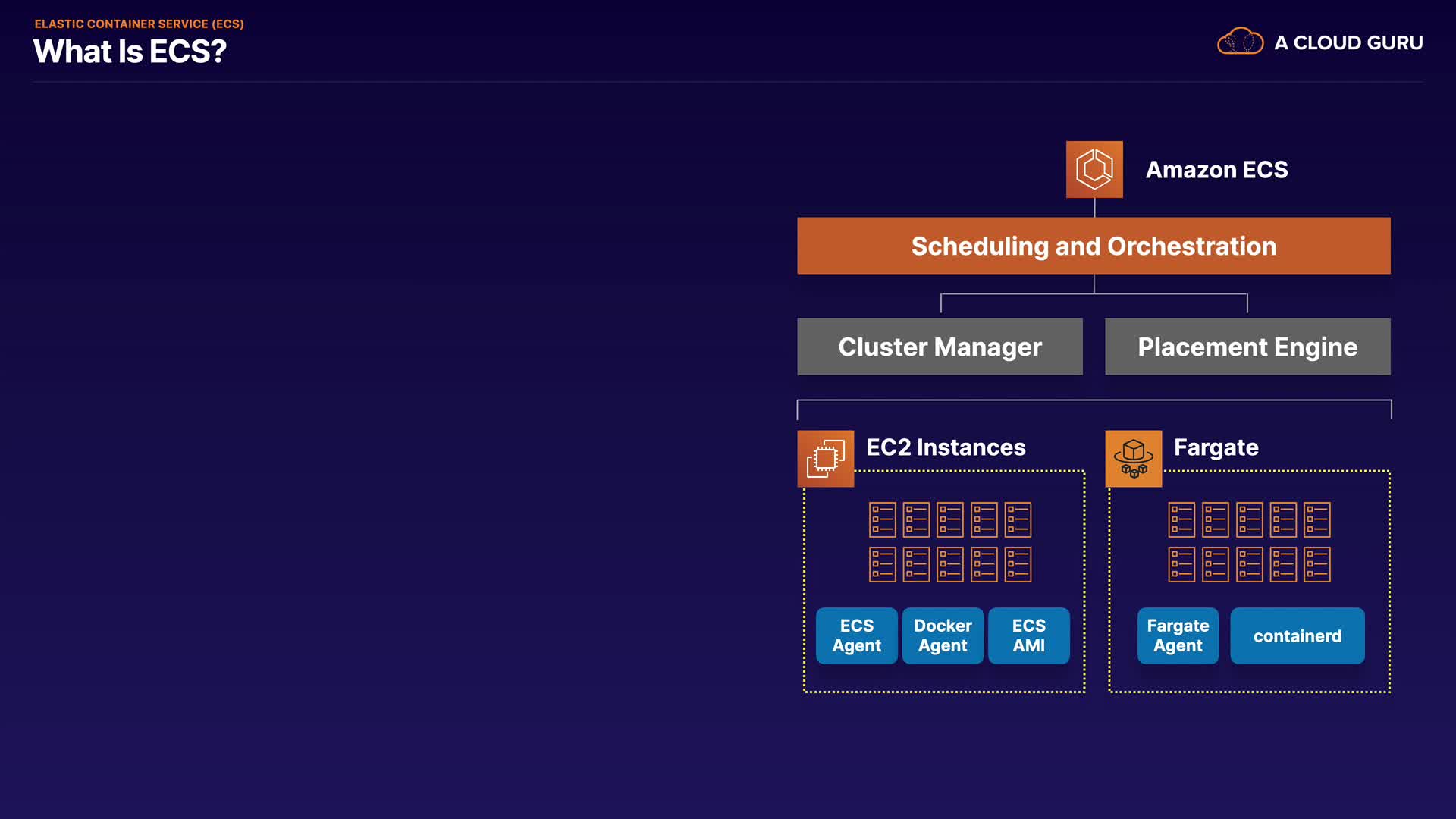Click the Amazon ECS label text

pyautogui.click(x=1216, y=169)
